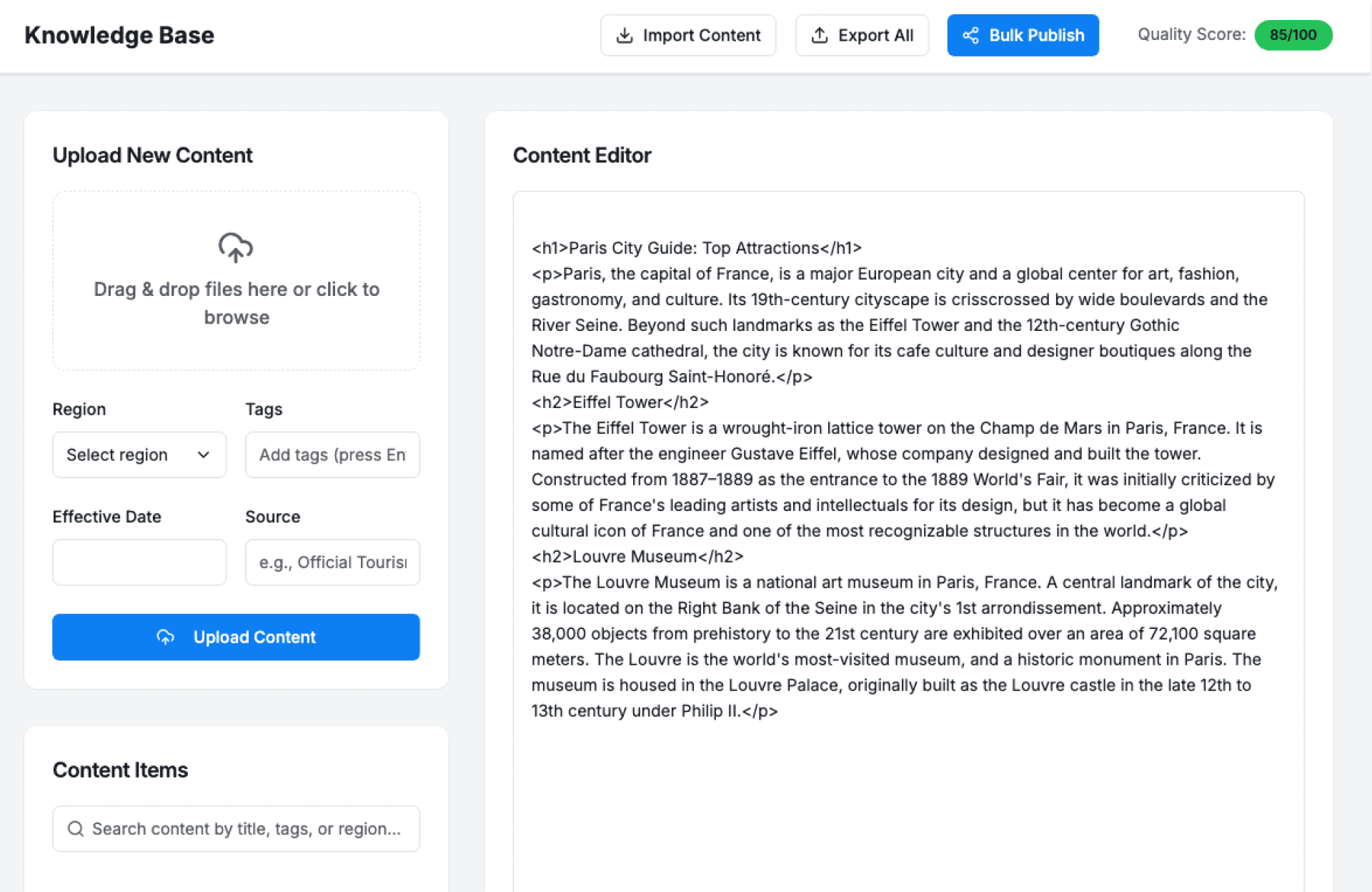Click the magnifier icon in content search
Image resolution: width=1372 pixels, height=892 pixels.
pyautogui.click(x=76, y=828)
